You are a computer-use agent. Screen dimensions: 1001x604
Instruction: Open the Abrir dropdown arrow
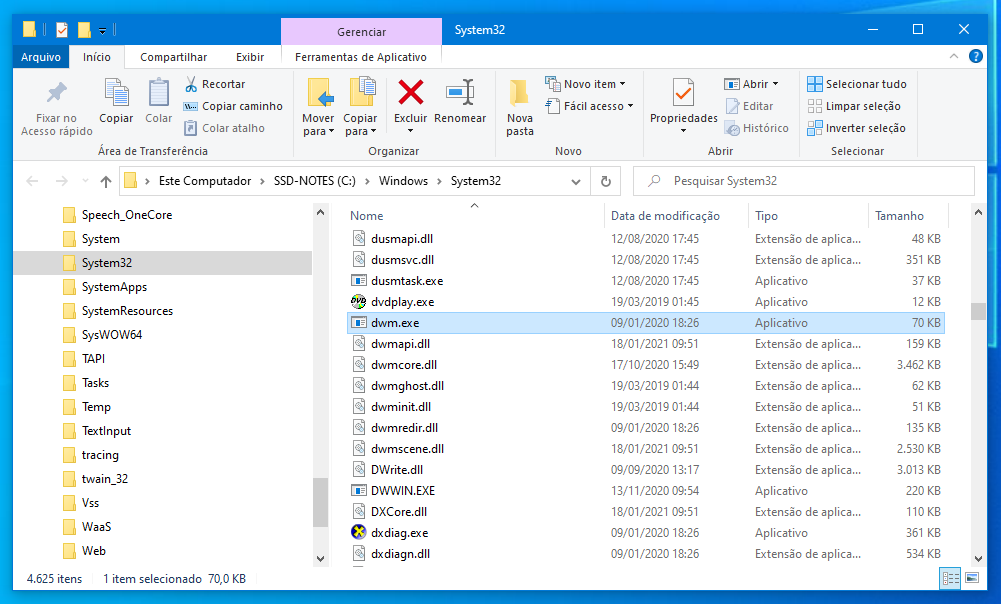(x=776, y=84)
